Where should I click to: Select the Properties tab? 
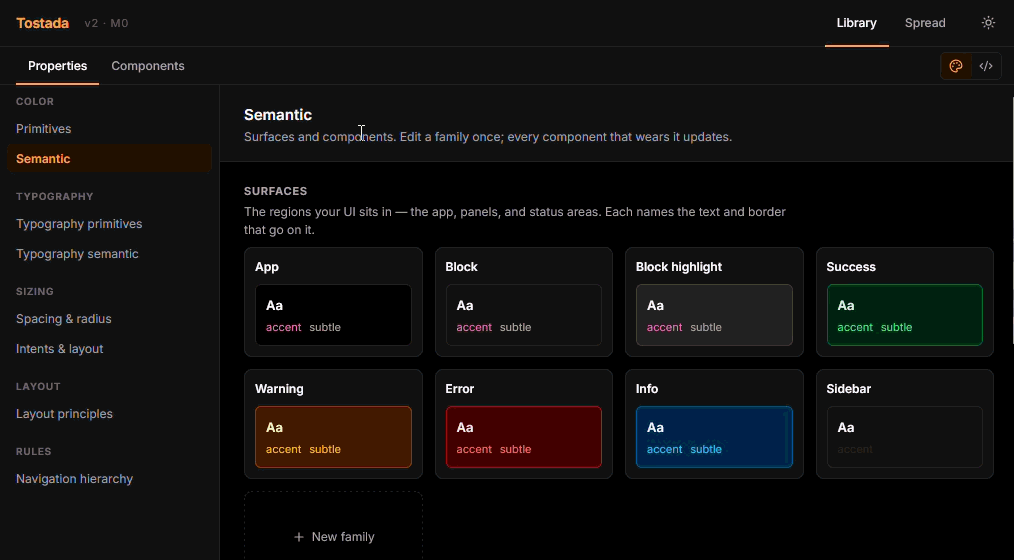click(58, 66)
